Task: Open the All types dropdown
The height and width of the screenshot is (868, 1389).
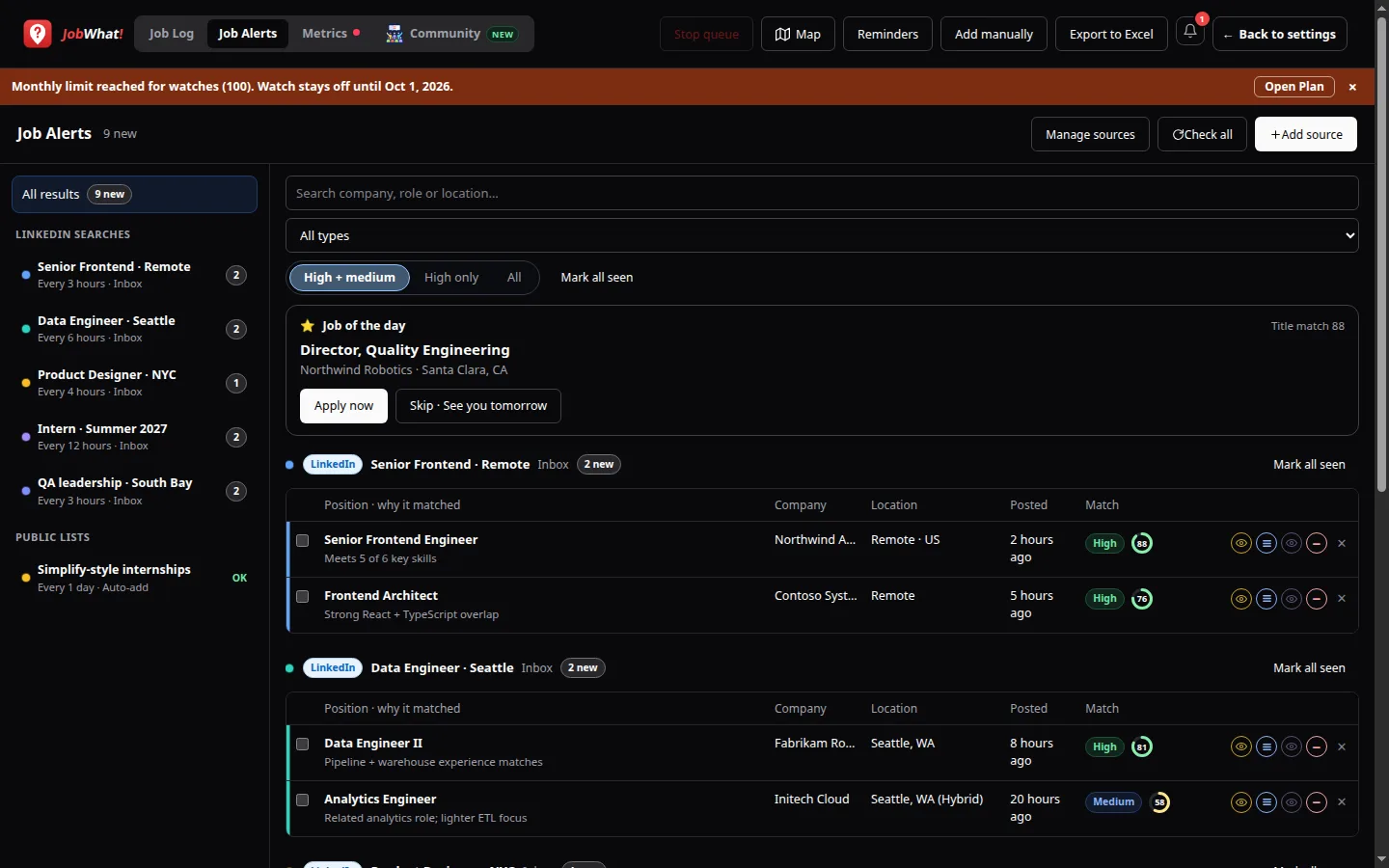Action: pos(822,235)
